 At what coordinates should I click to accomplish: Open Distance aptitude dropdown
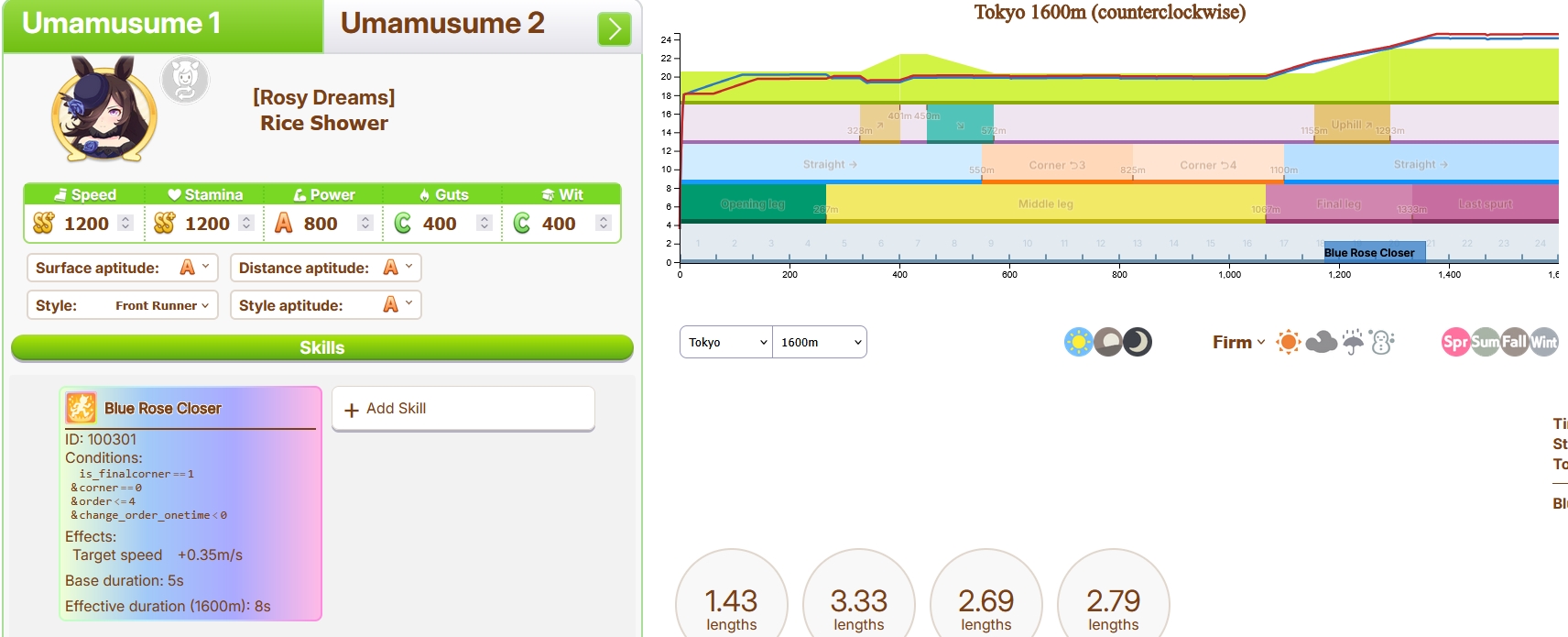point(326,268)
